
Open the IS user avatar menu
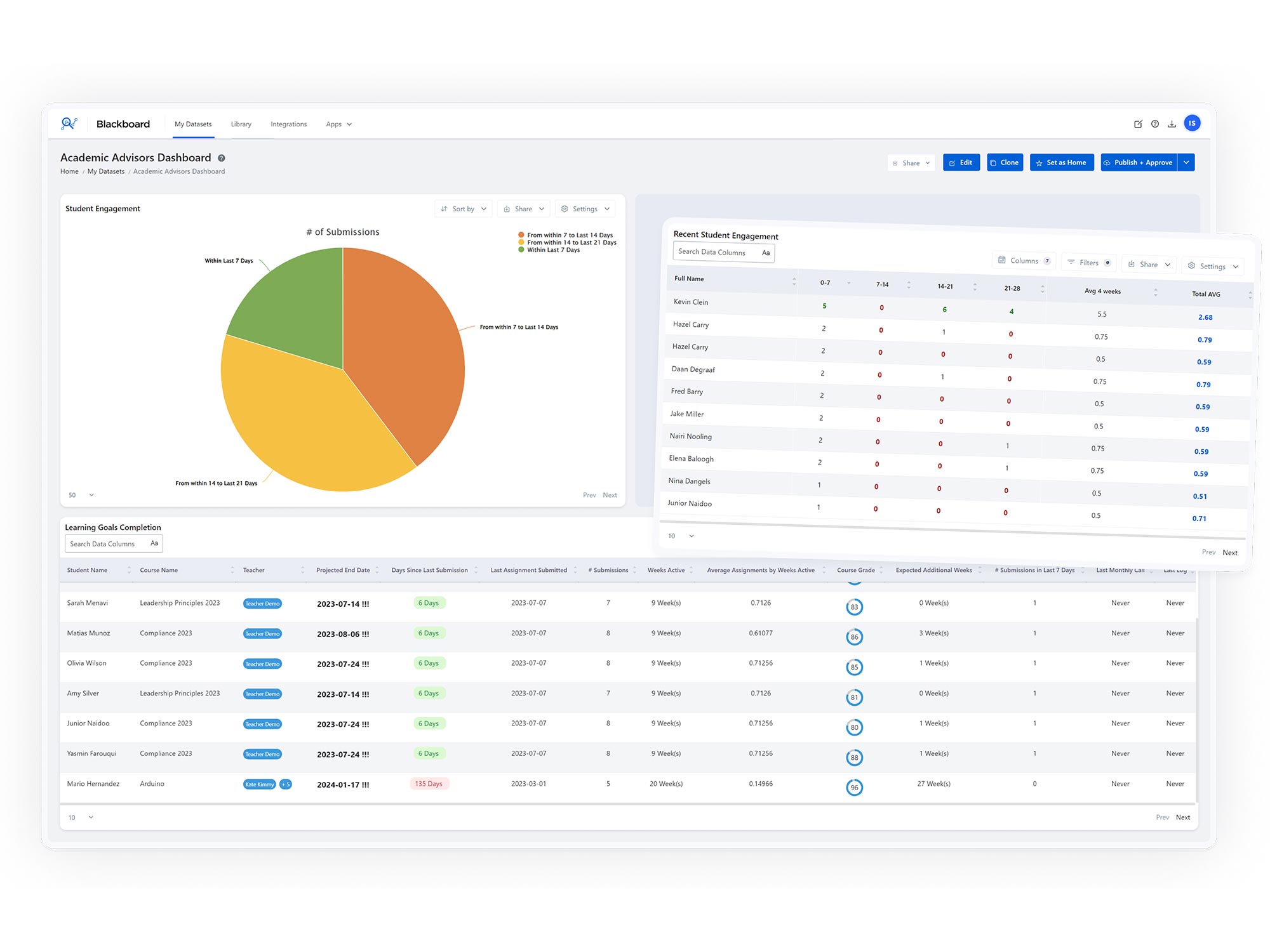pos(1192,124)
